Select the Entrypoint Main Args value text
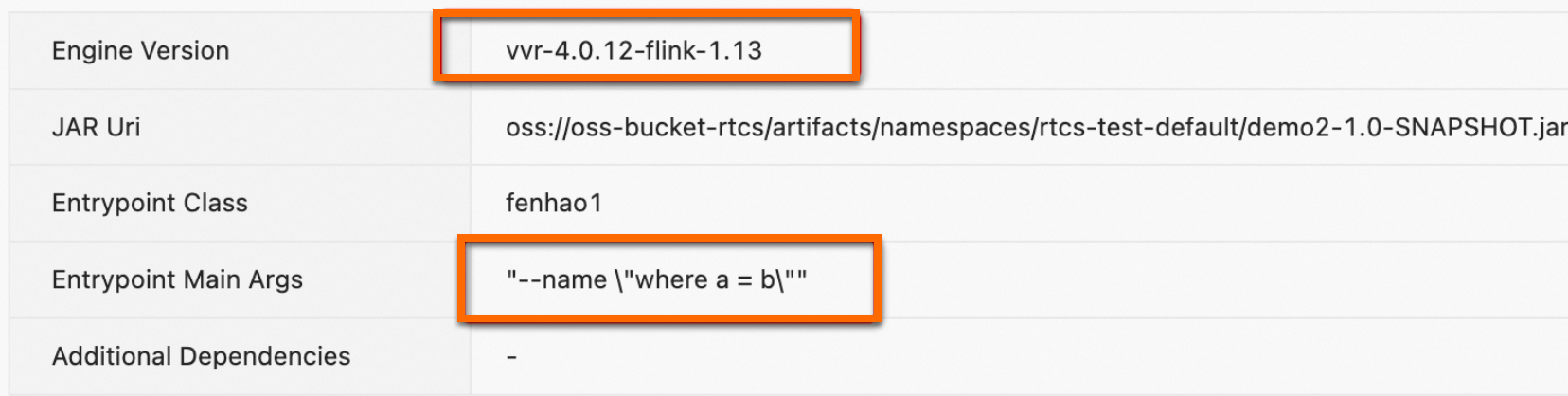1568x396 pixels. pos(656,279)
